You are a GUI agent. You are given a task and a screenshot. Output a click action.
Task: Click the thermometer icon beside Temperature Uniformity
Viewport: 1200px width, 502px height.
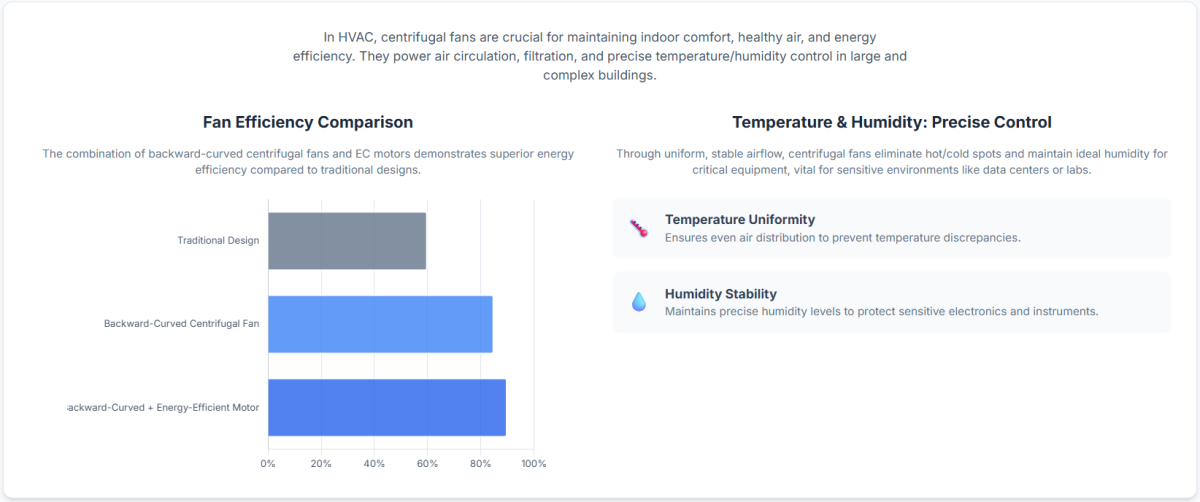pos(639,228)
